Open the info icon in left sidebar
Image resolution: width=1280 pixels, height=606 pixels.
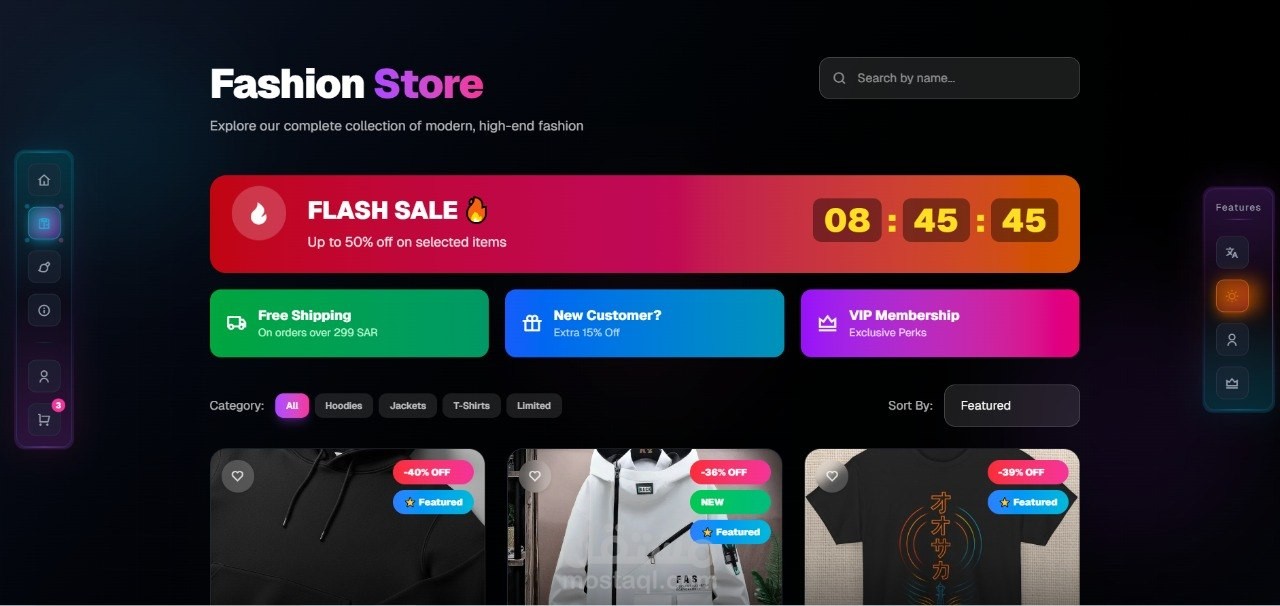(x=44, y=310)
